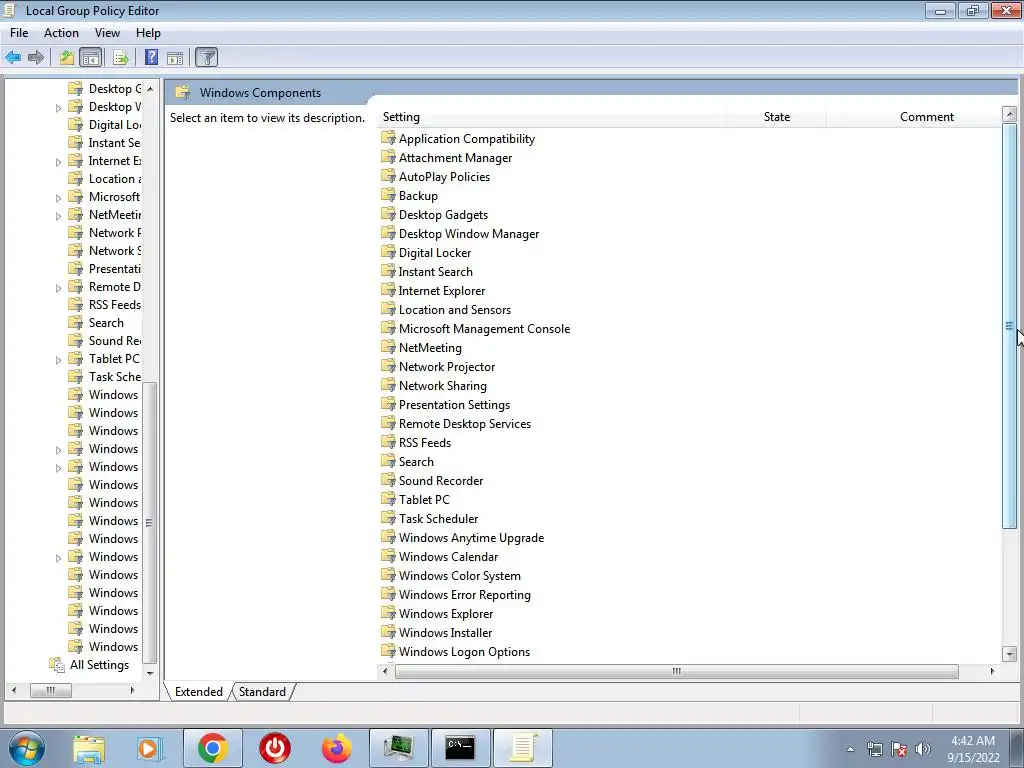Open Firefox from the taskbar
The width and height of the screenshot is (1024, 768).
pos(337,748)
